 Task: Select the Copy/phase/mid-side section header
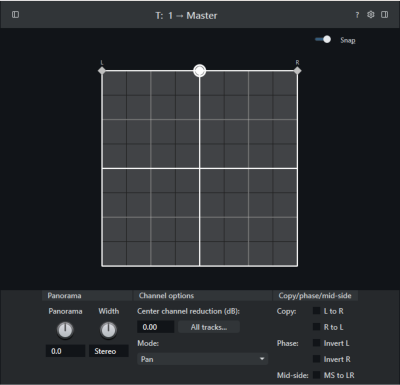tap(315, 296)
